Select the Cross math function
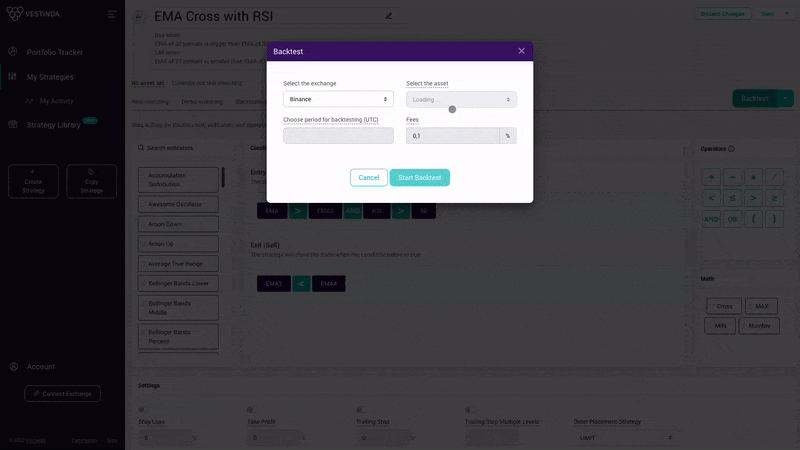This screenshot has height=450, width=800. [x=724, y=306]
